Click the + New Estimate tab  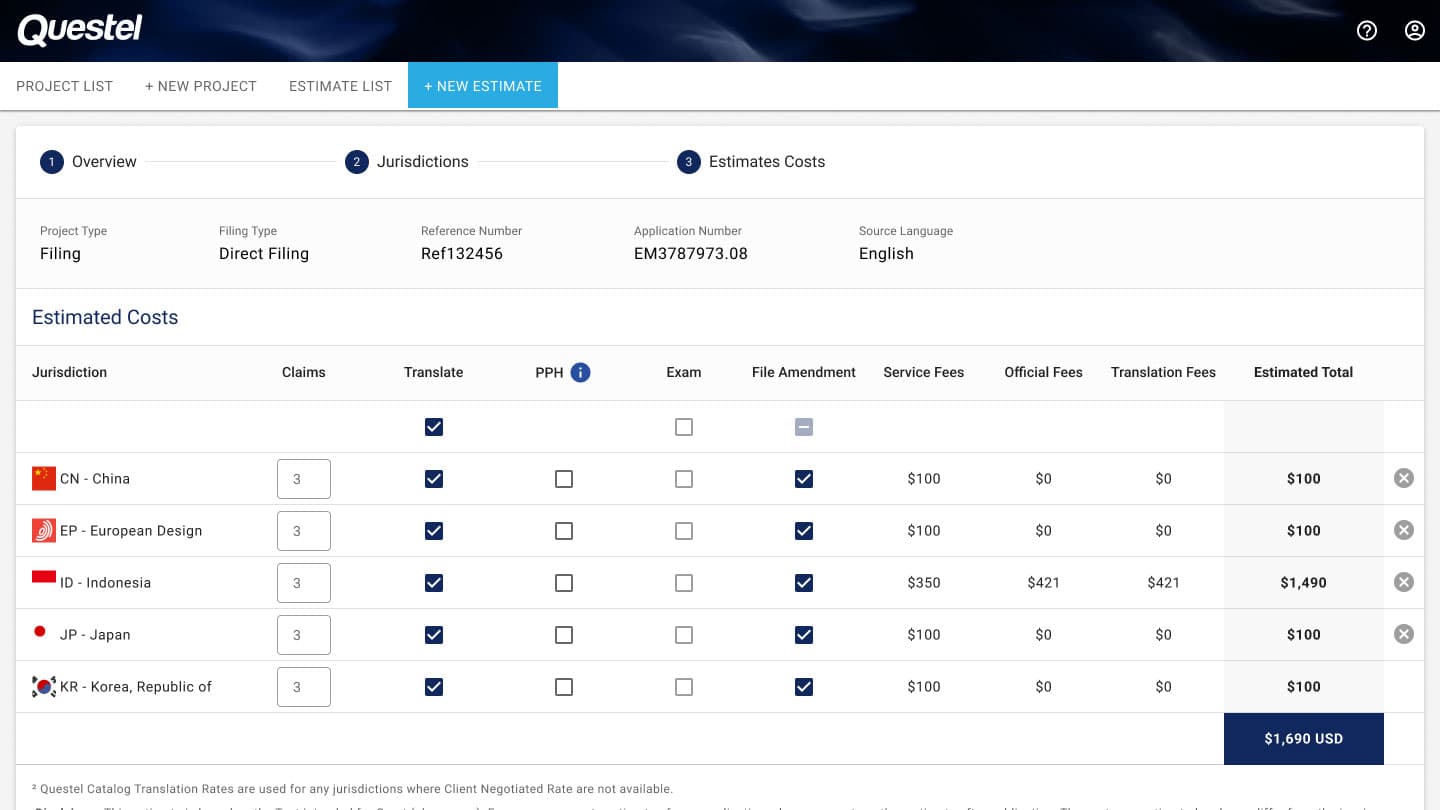(483, 86)
